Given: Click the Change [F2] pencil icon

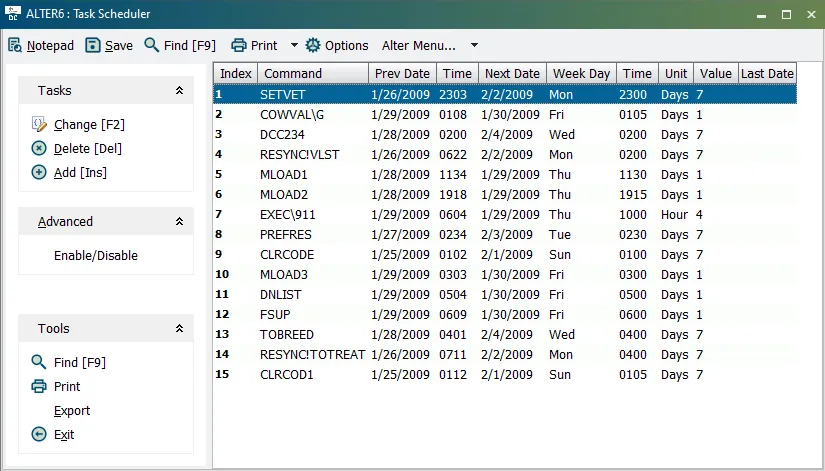Looking at the screenshot, I should click(x=39, y=125).
